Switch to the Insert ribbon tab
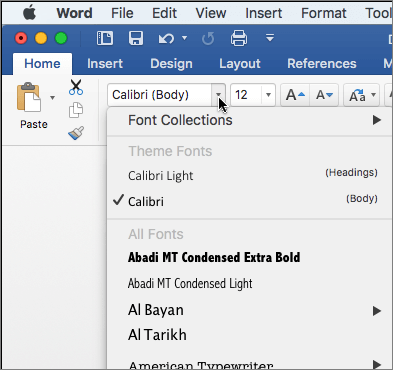The width and height of the screenshot is (393, 370). pos(105,64)
